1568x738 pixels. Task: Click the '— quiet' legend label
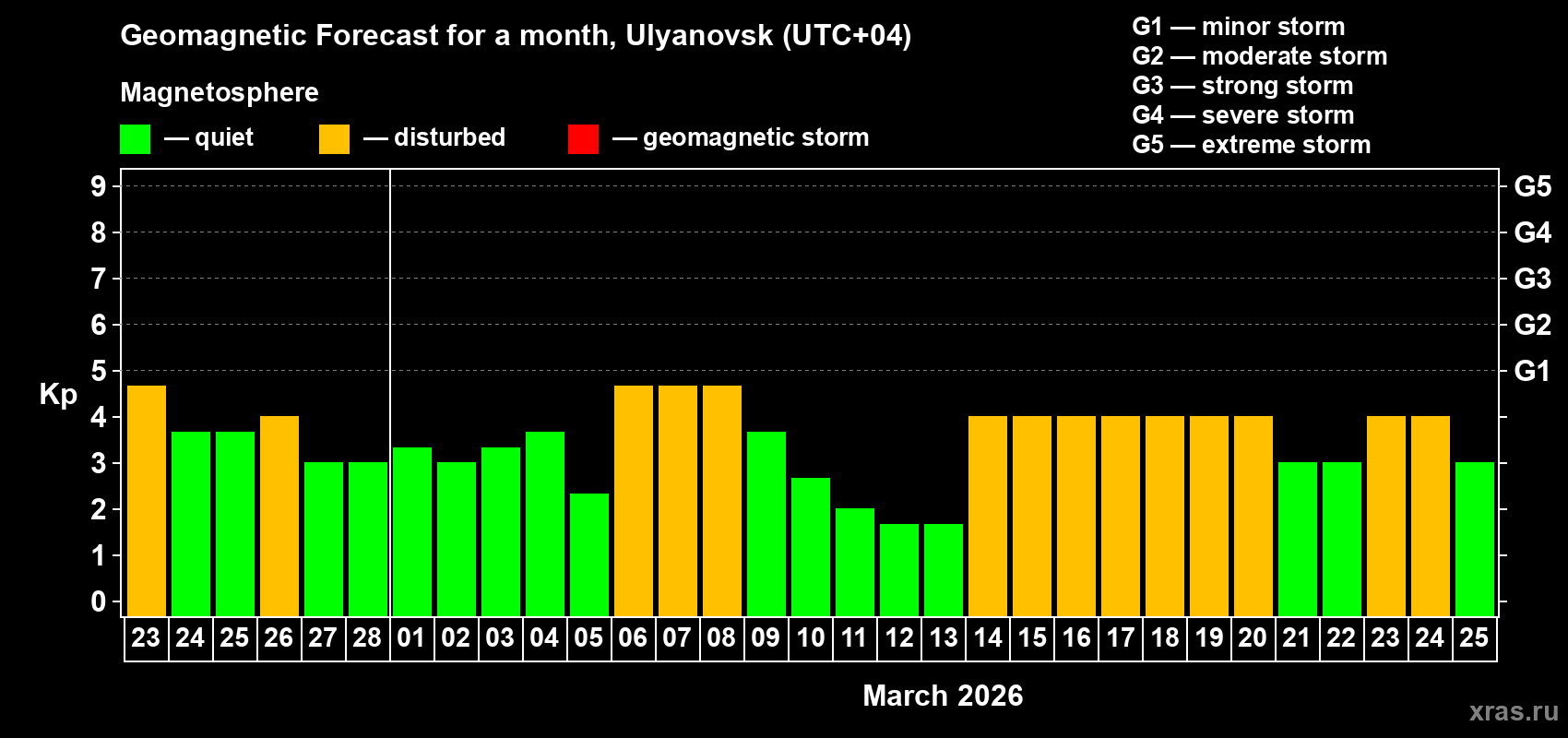pos(208,137)
